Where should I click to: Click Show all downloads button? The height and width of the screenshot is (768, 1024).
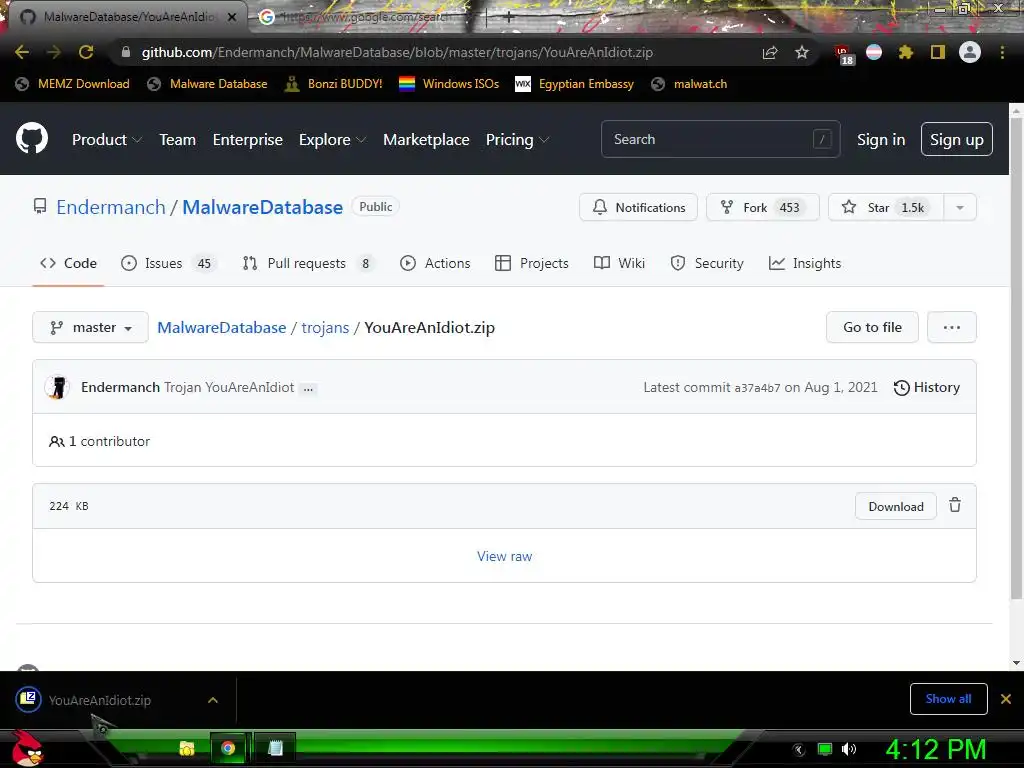(948, 699)
